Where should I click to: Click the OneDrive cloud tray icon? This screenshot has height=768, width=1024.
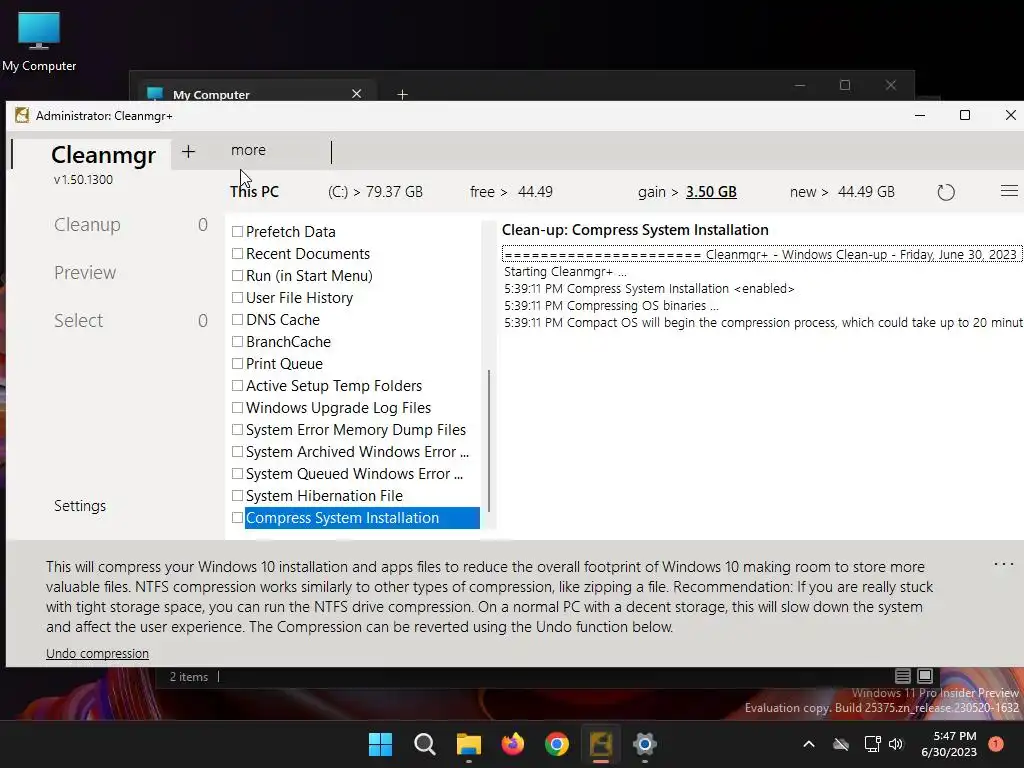pyautogui.click(x=841, y=744)
